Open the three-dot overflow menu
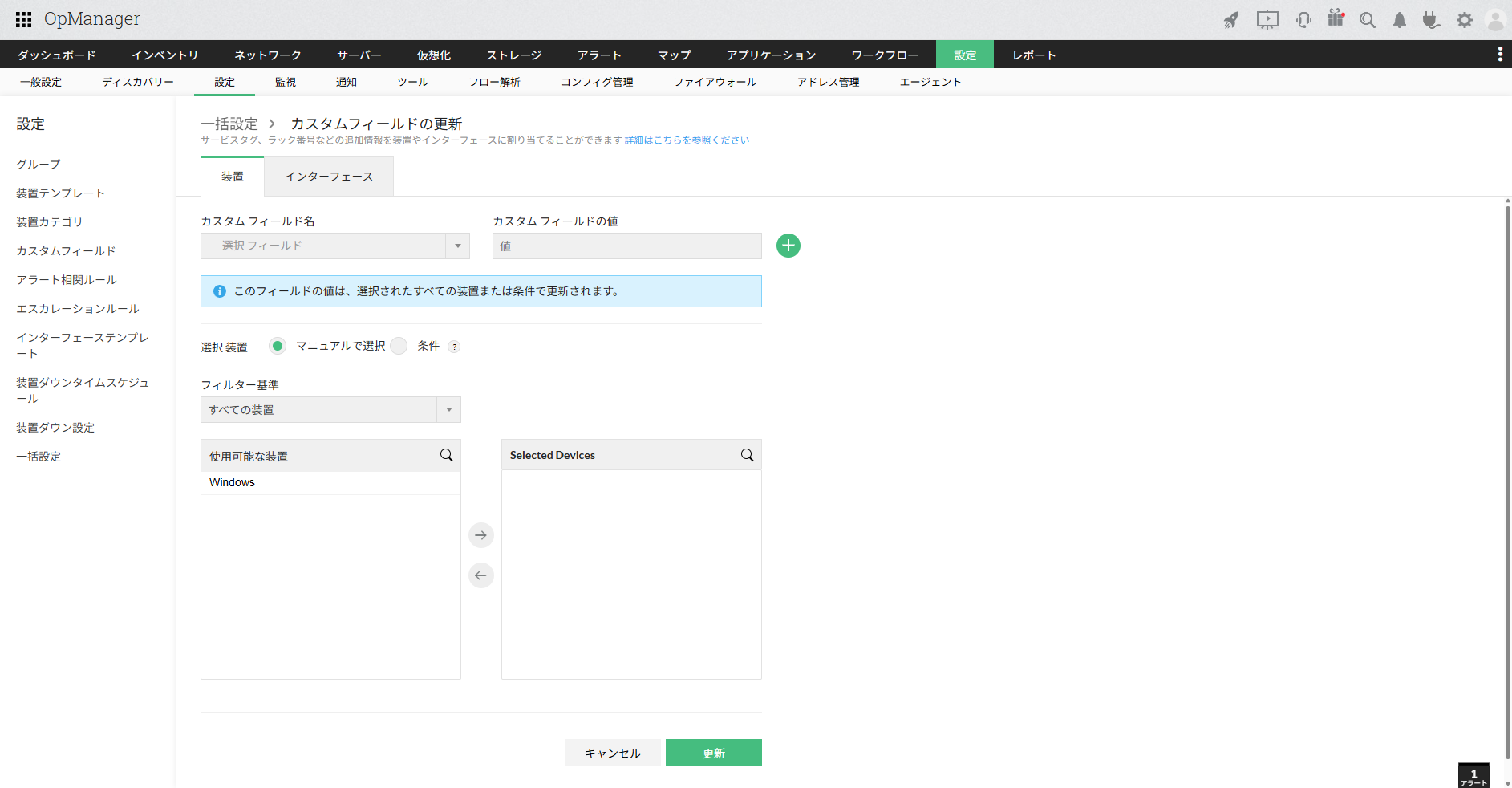Screen dimensions: 1512x788 [x=1500, y=54]
